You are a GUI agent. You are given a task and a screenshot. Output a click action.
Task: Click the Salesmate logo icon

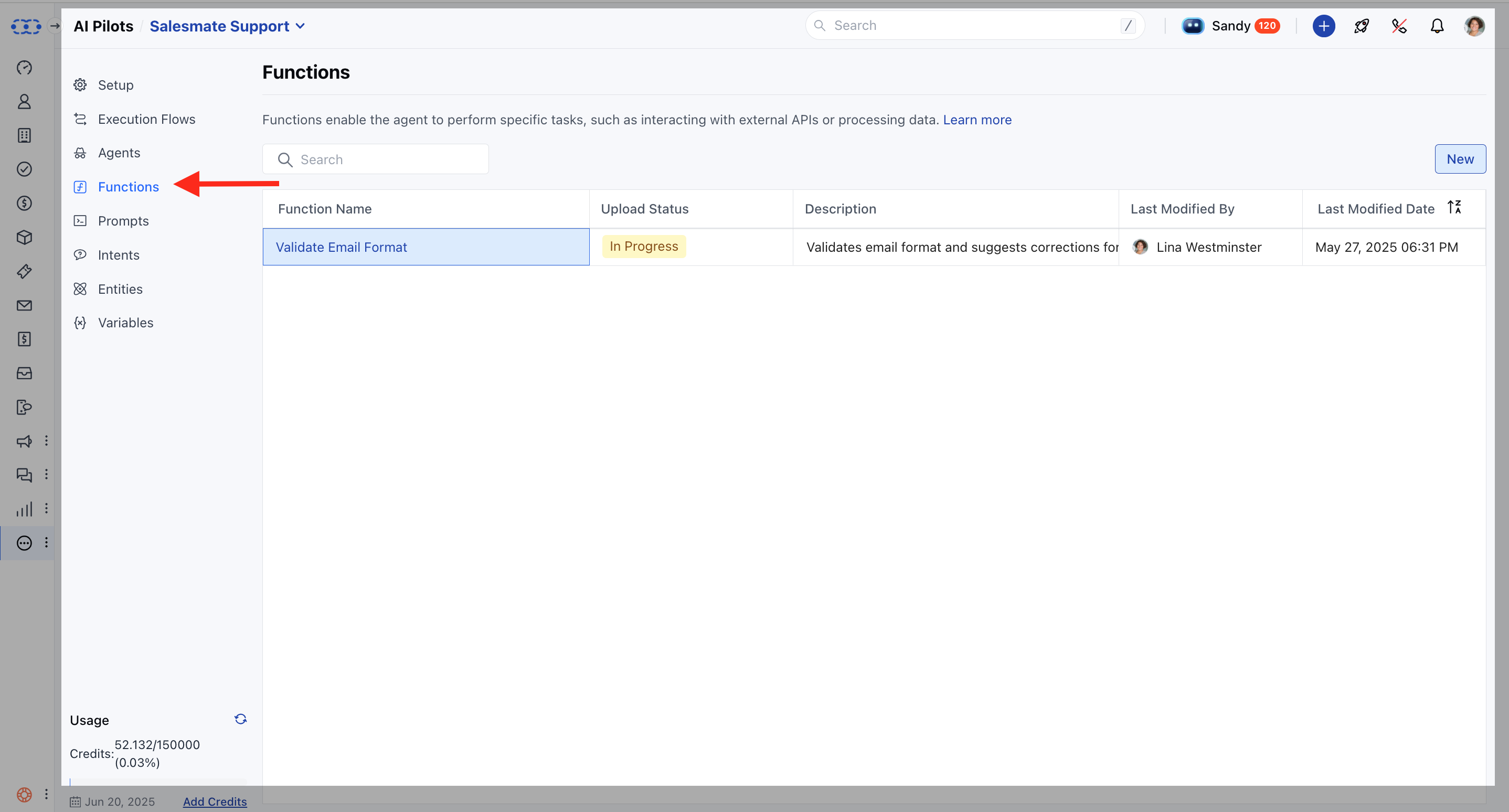click(26, 26)
